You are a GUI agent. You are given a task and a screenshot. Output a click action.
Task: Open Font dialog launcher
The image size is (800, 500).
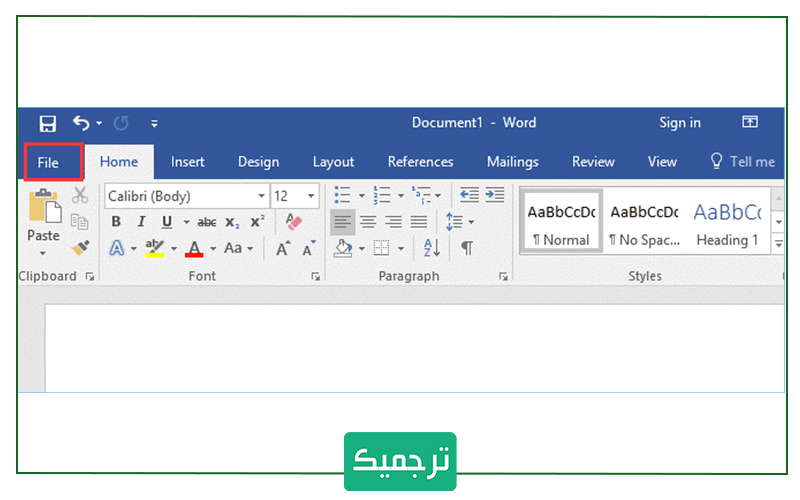(x=316, y=277)
